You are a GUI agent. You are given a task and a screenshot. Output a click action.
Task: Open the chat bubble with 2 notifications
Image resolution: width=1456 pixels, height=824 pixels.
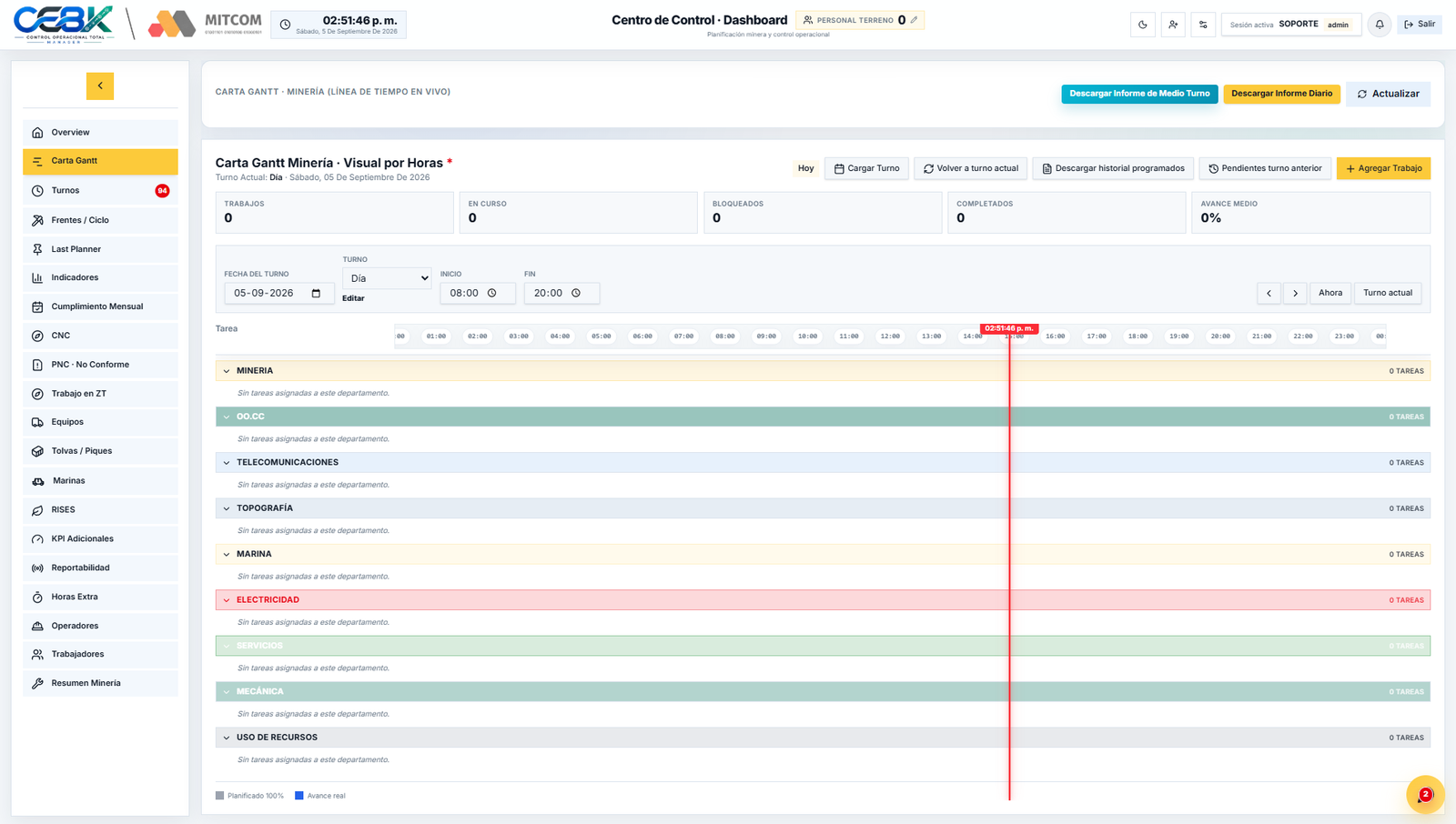tap(1425, 795)
